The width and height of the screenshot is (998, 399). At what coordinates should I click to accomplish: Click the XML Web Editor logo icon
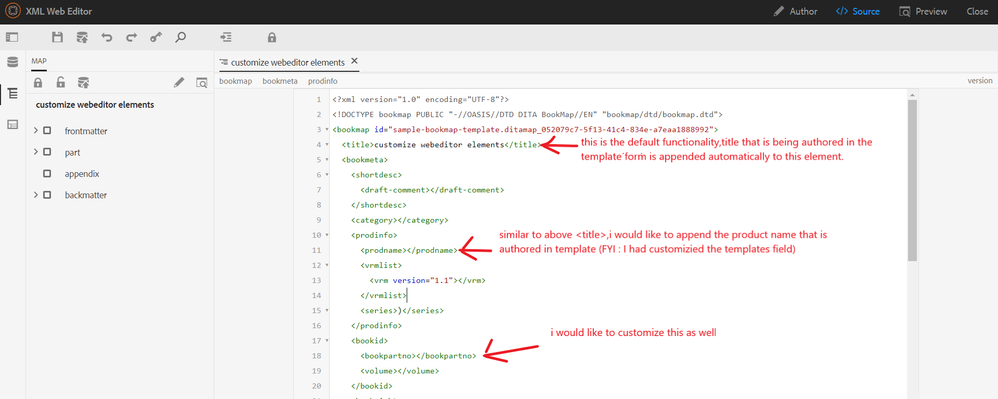click(12, 11)
